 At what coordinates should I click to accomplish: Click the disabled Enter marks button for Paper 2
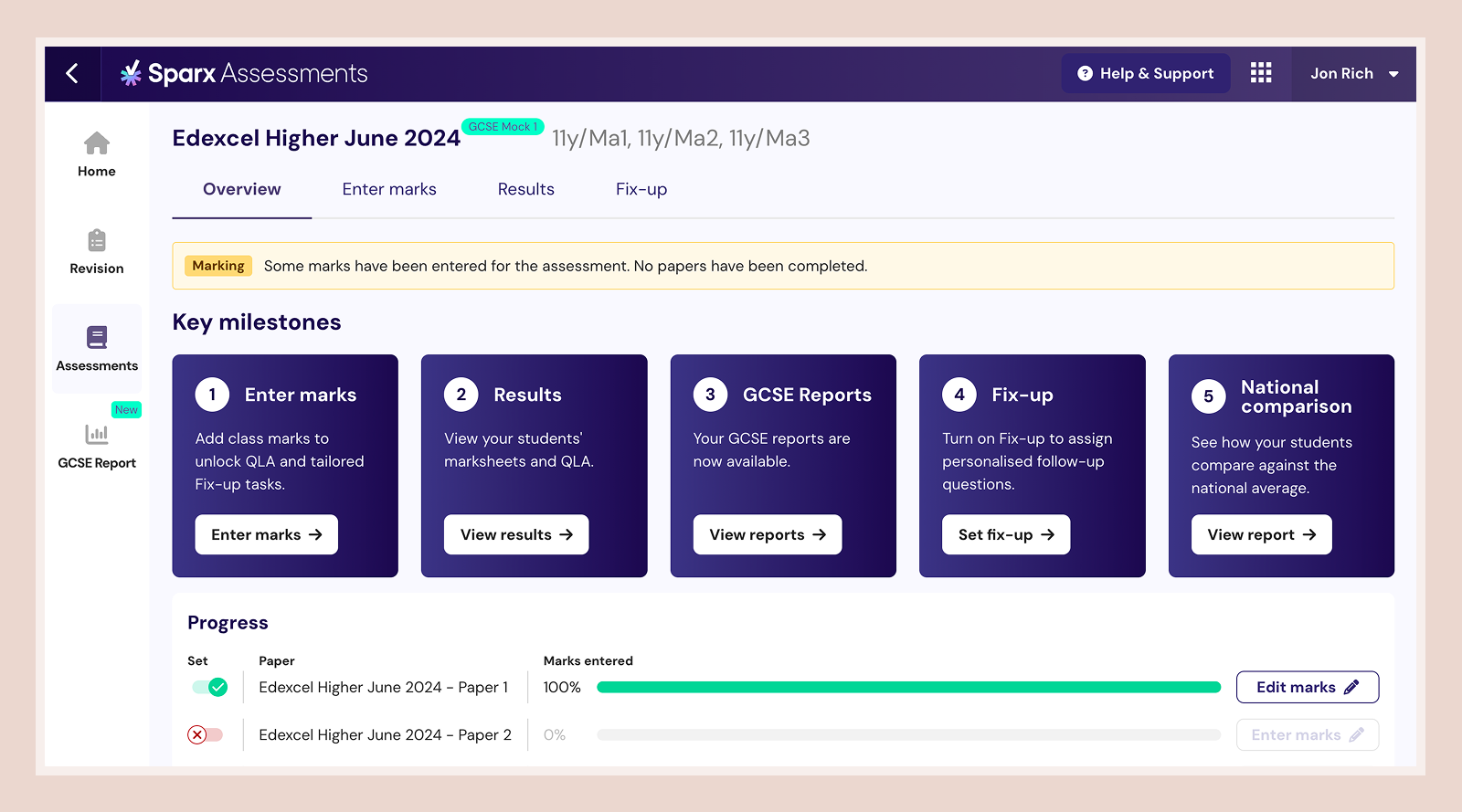click(x=1308, y=734)
